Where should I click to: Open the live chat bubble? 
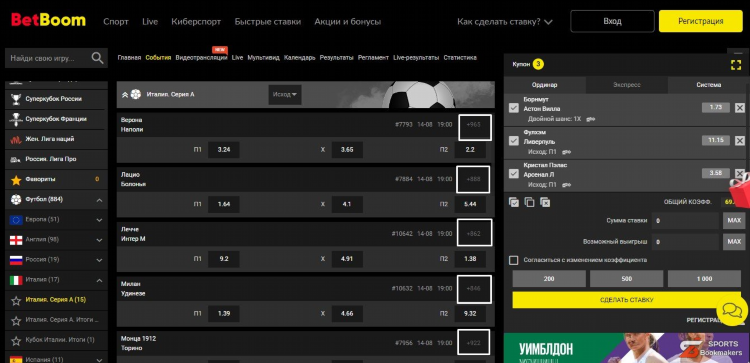pos(732,310)
